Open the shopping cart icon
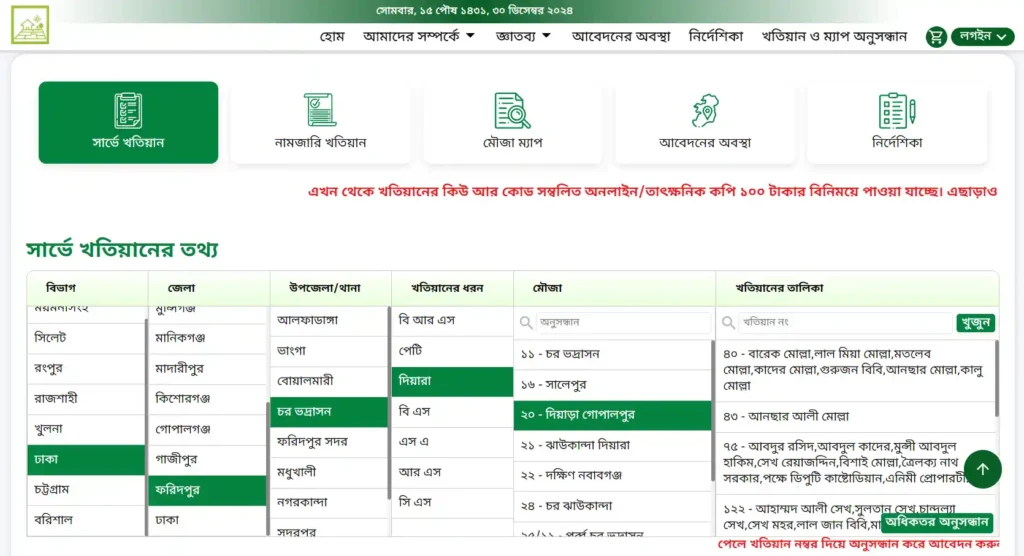 click(936, 37)
